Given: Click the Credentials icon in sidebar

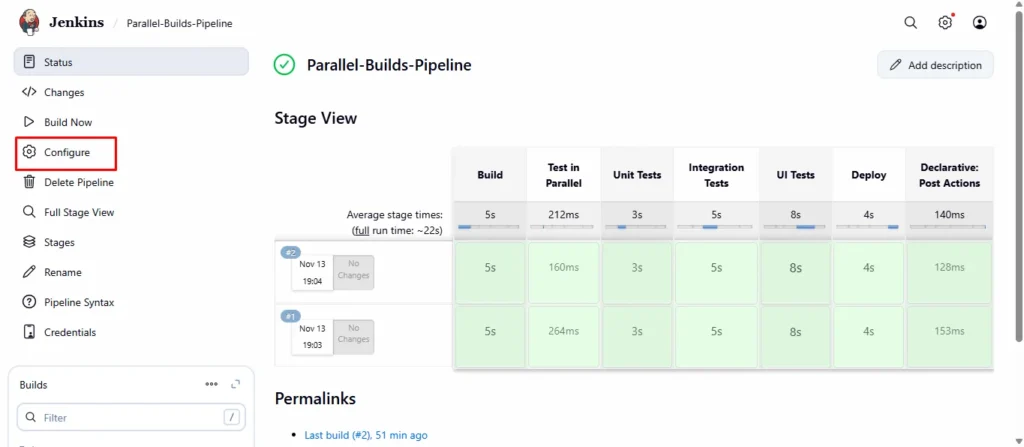Looking at the screenshot, I should 29,332.
